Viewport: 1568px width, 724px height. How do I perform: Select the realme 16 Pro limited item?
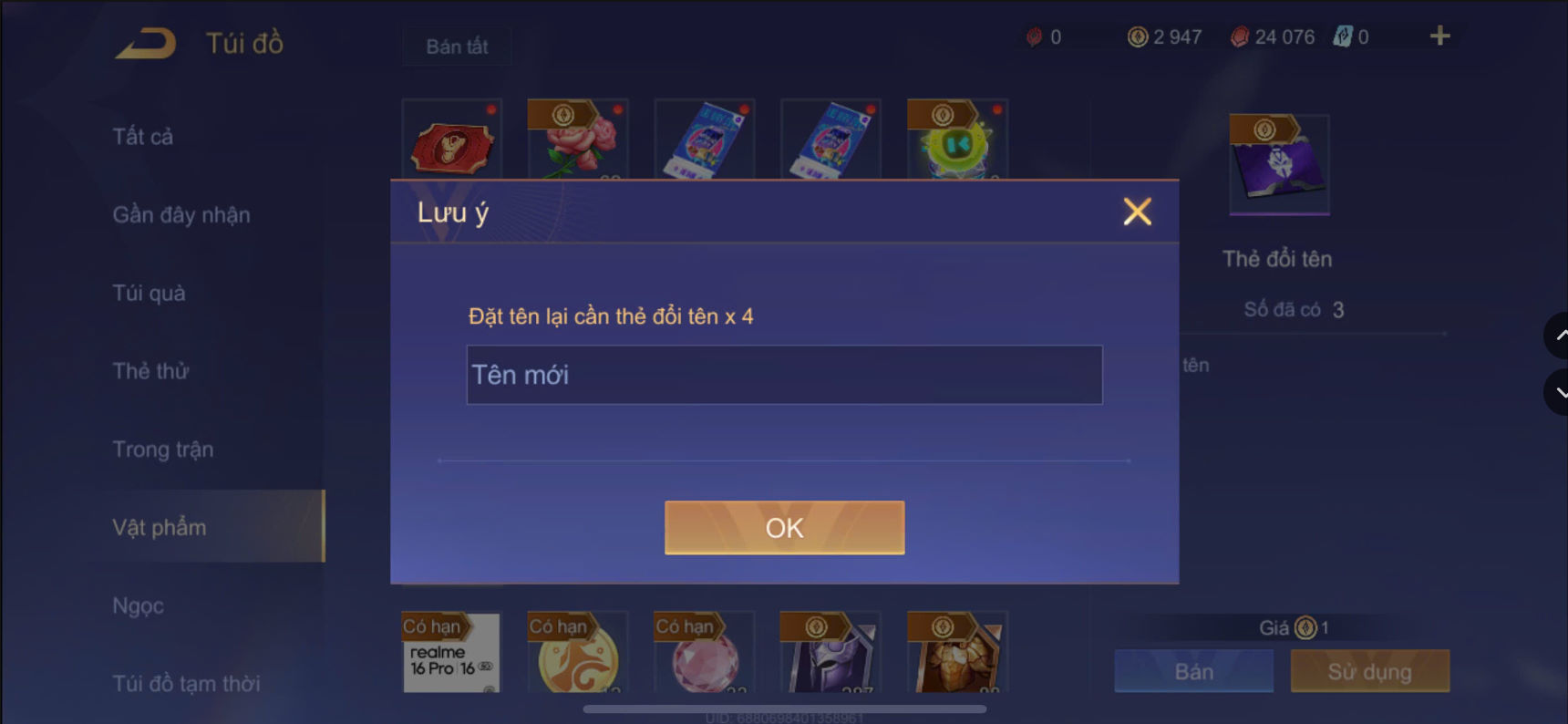click(452, 652)
